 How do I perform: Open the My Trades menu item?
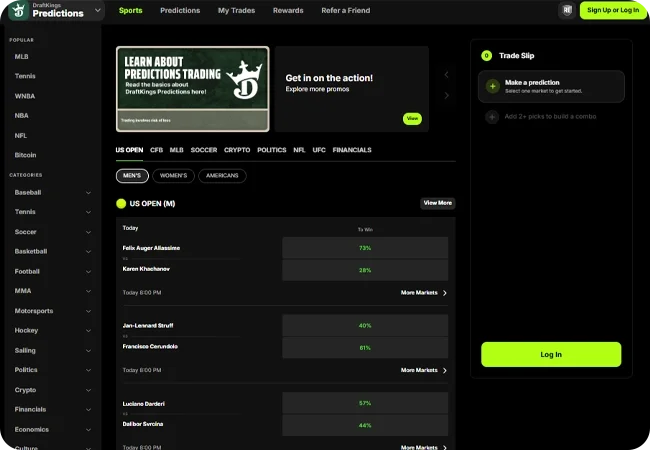(x=236, y=10)
